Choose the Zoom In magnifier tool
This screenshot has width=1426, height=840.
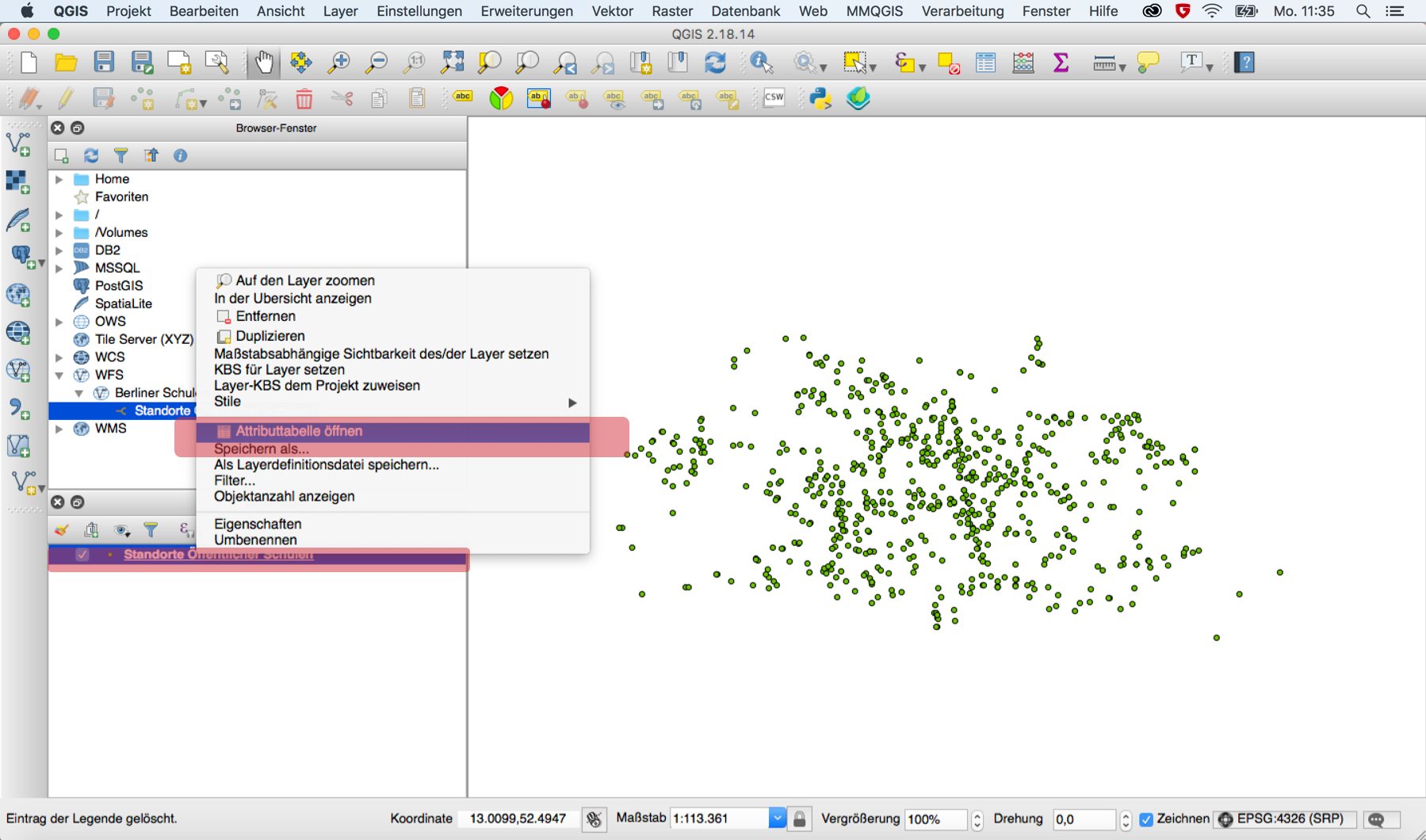tap(339, 63)
